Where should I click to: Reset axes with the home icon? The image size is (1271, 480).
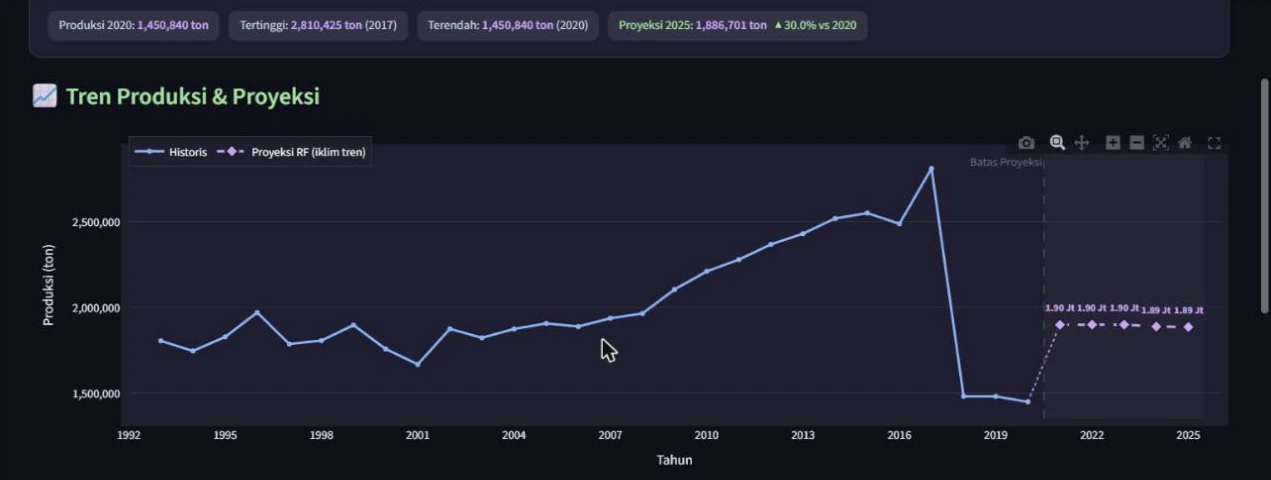1185,143
